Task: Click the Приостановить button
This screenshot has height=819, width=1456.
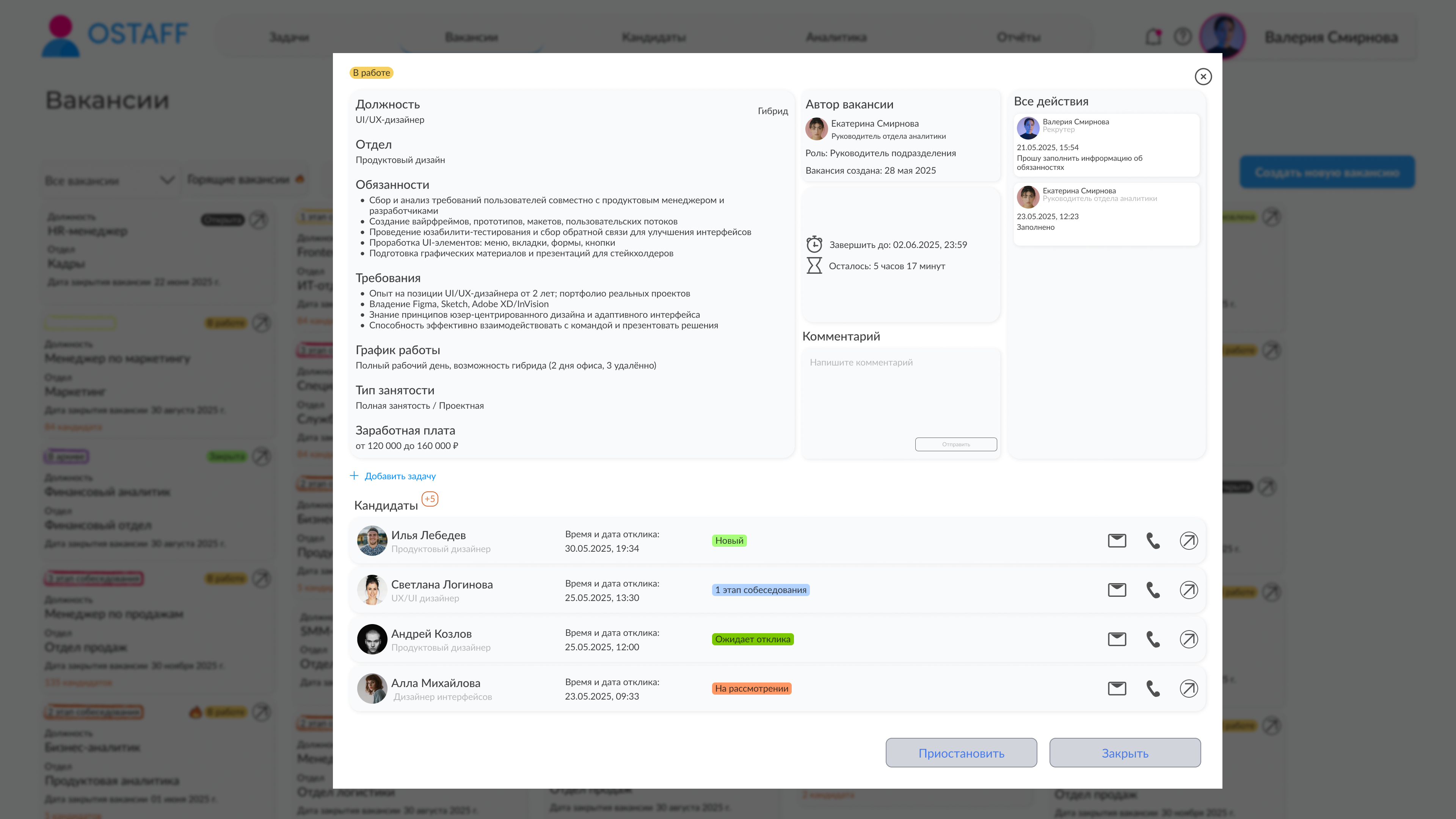Action: [x=961, y=753]
